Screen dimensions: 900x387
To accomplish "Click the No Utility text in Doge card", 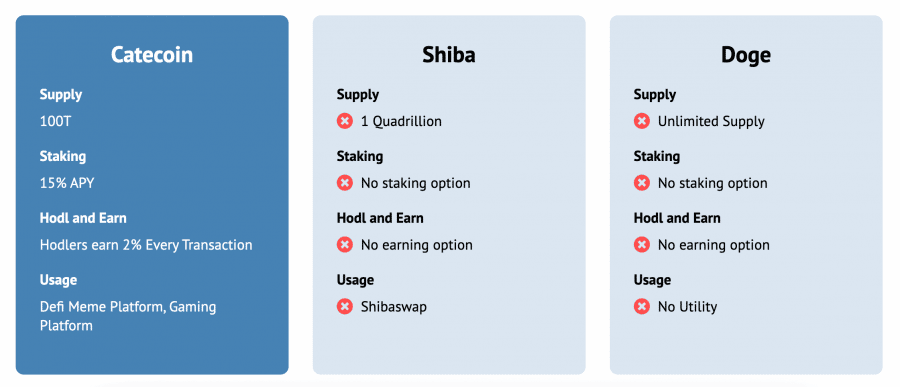I will [688, 307].
